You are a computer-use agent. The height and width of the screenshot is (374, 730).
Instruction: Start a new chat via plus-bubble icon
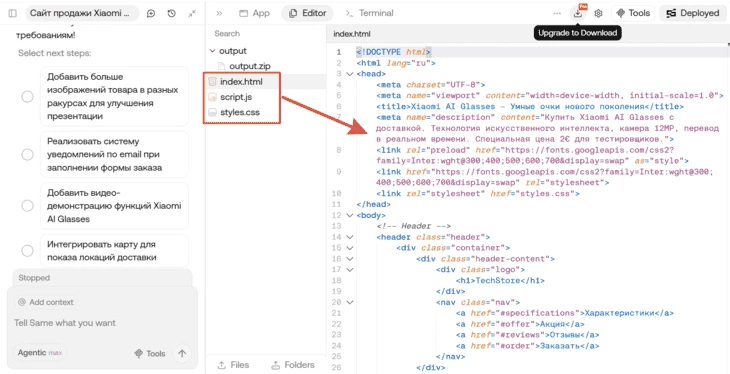click(x=151, y=14)
